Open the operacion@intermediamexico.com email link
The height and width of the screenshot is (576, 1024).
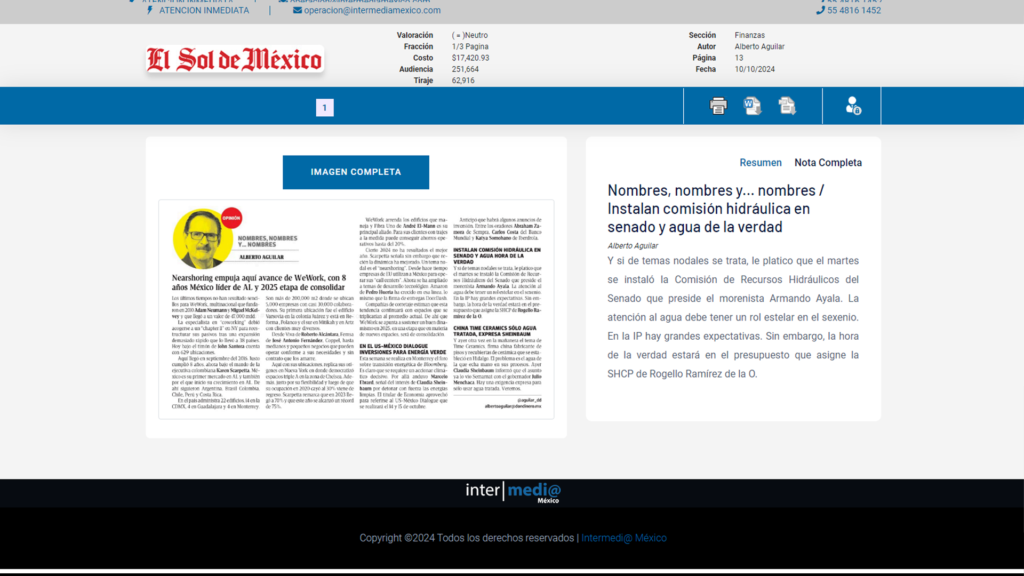click(372, 10)
